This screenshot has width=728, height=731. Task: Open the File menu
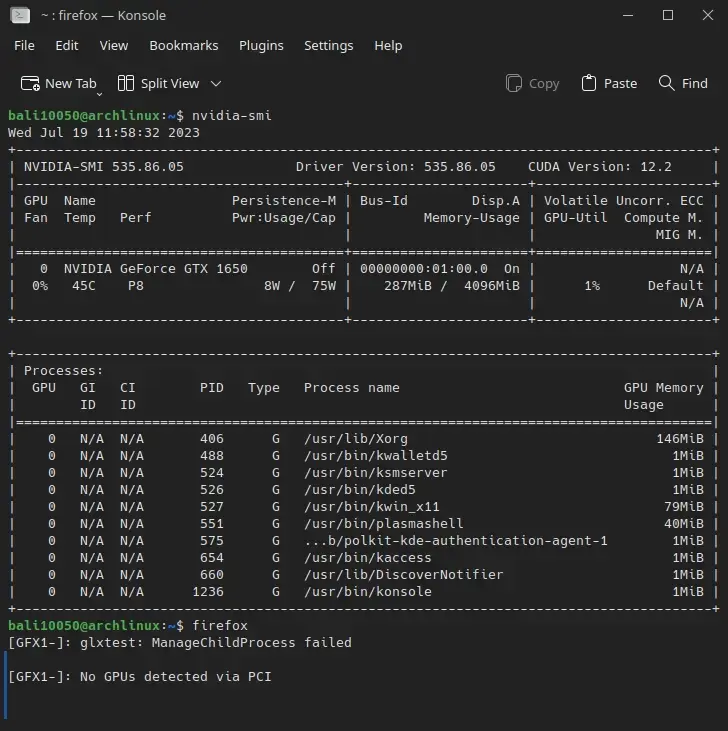[24, 46]
